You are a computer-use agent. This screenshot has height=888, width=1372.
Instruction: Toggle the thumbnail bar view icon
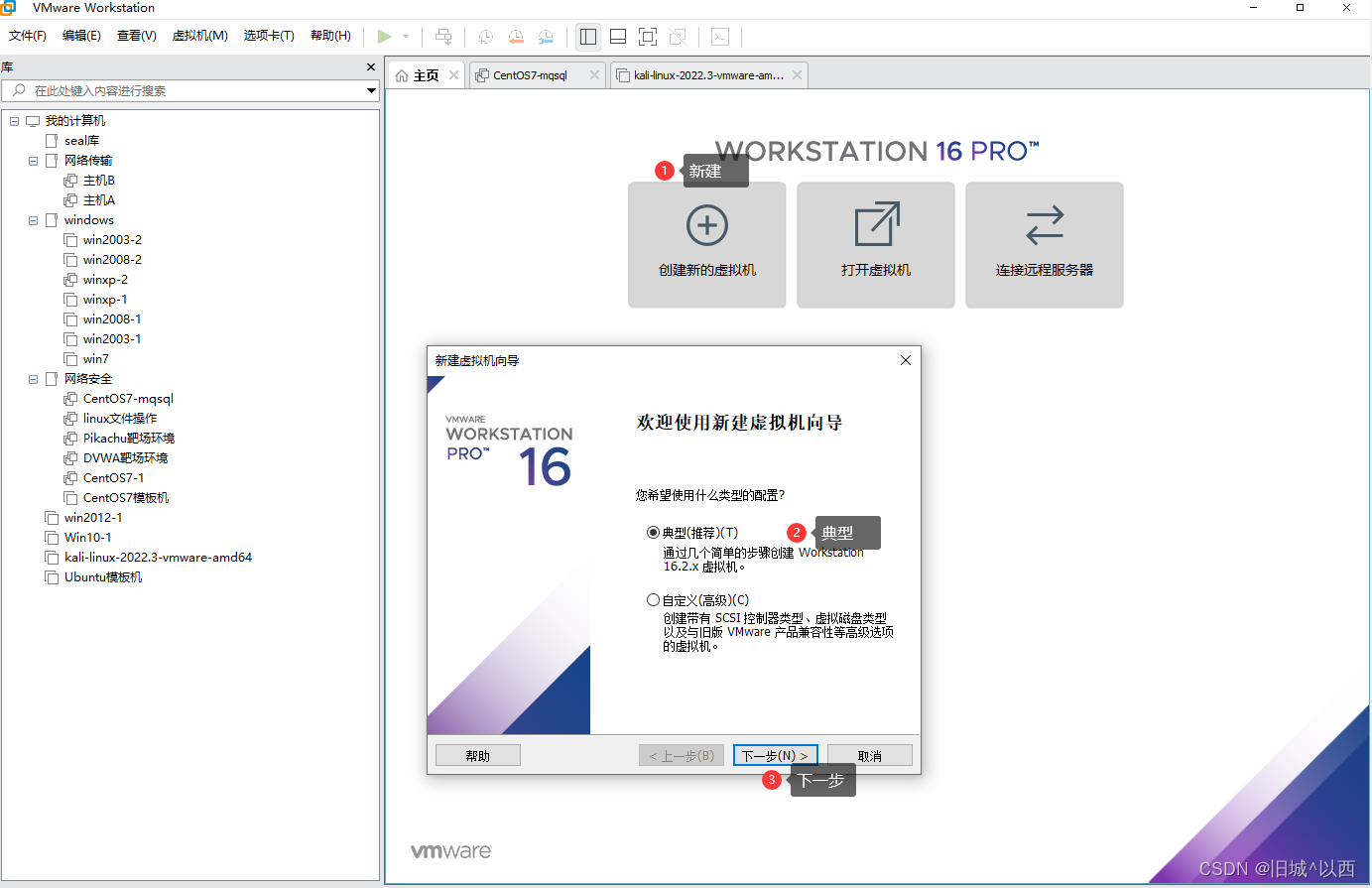[618, 37]
